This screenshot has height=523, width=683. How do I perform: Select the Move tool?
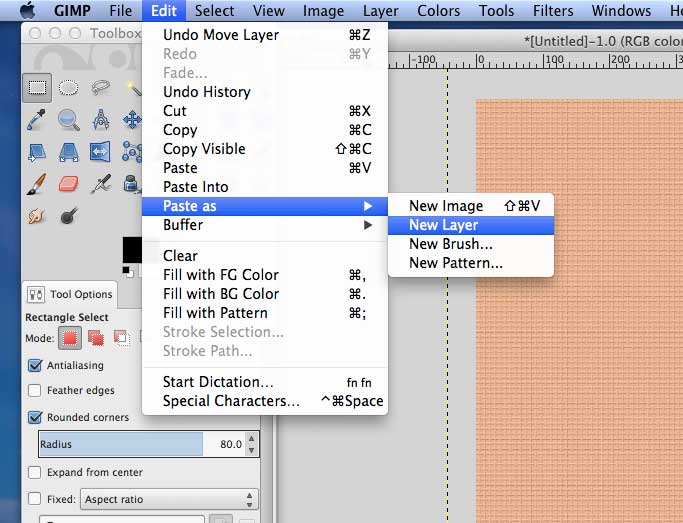132,120
